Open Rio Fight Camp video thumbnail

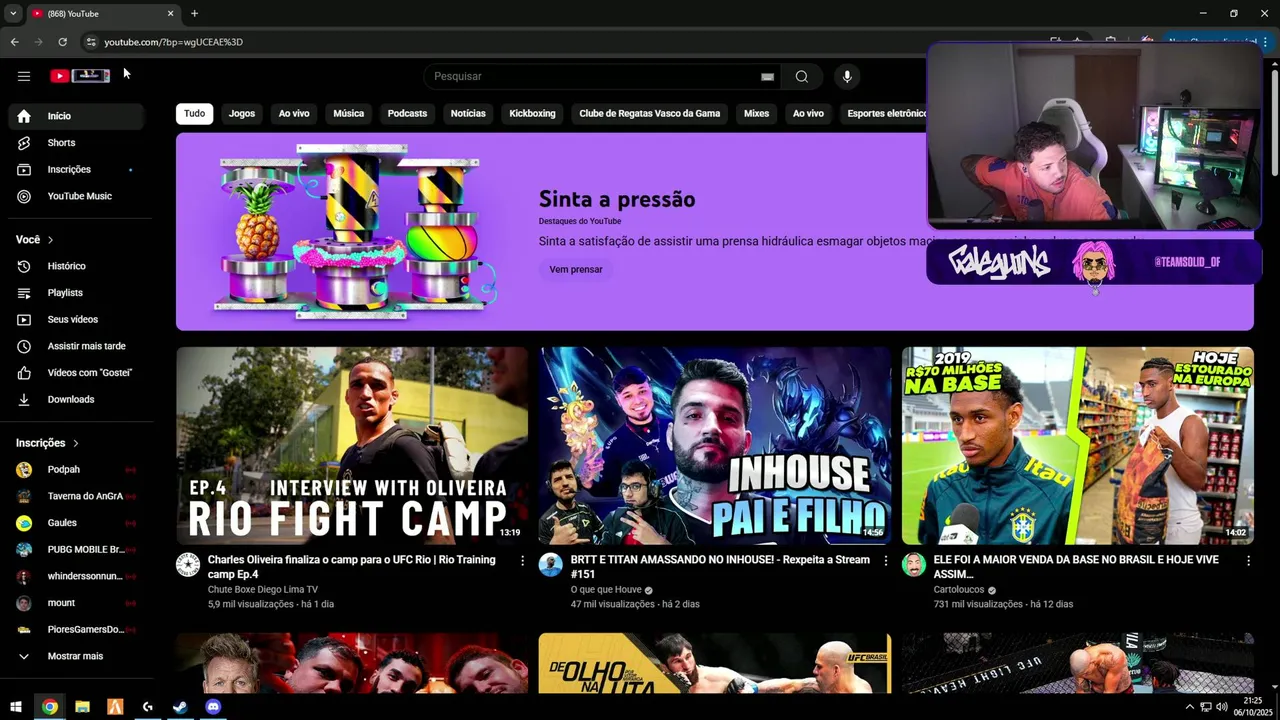[352, 446]
